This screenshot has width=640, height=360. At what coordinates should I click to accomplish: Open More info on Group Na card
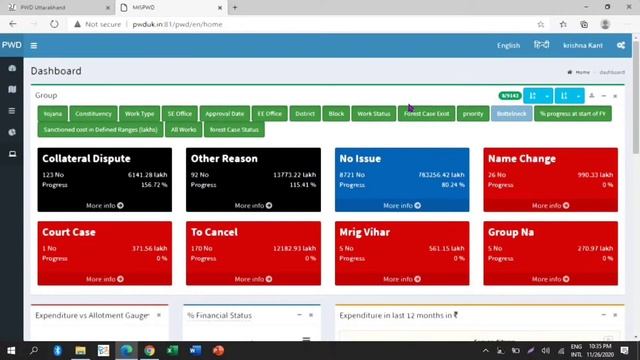coord(551,279)
